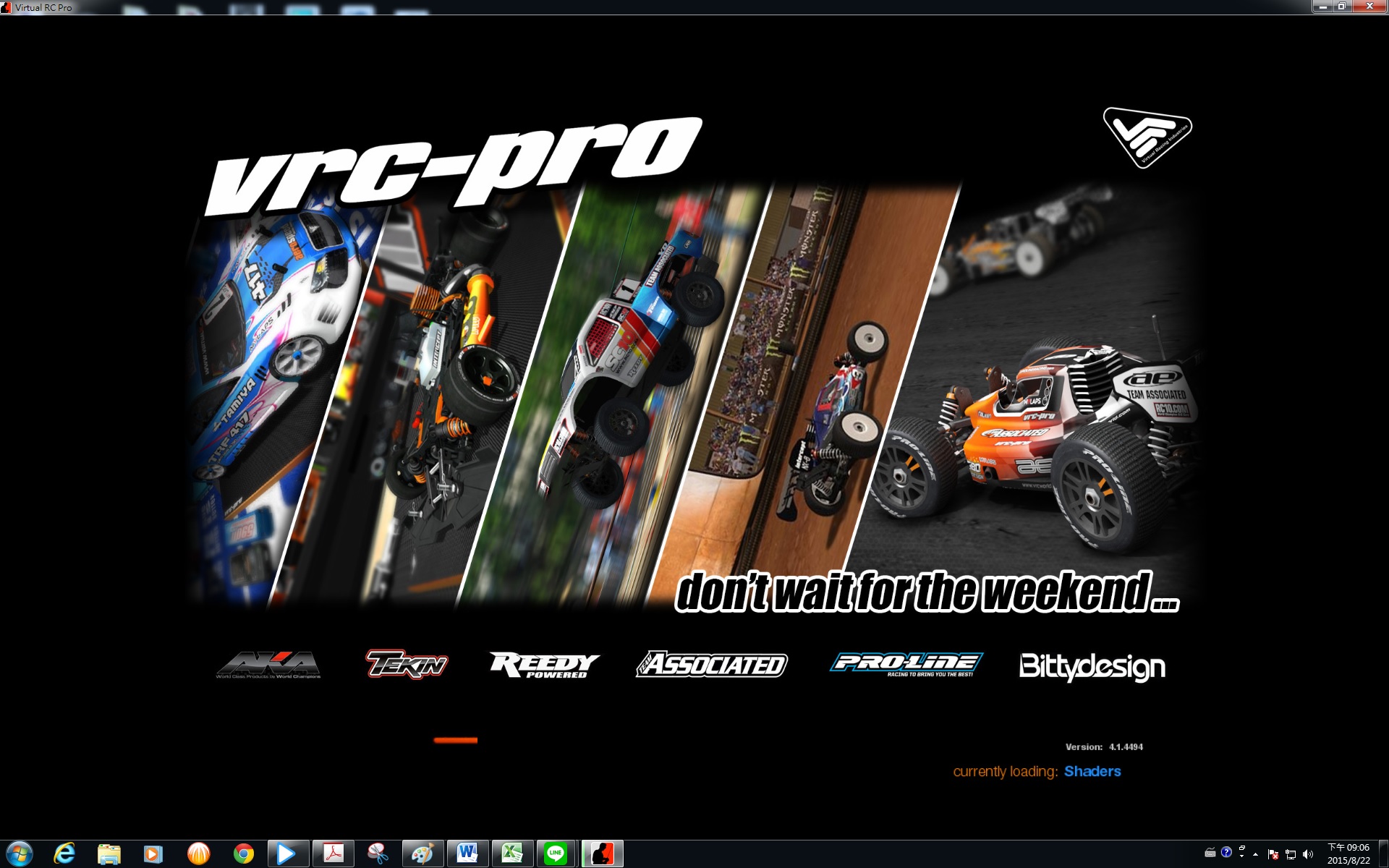Click the Reedy Powered sponsor logo

tap(544, 665)
